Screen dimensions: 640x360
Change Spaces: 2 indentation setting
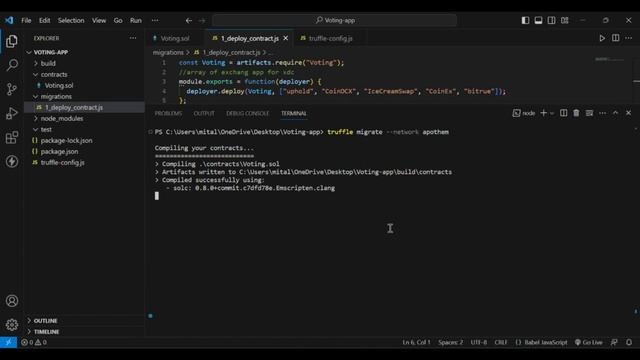pos(451,342)
